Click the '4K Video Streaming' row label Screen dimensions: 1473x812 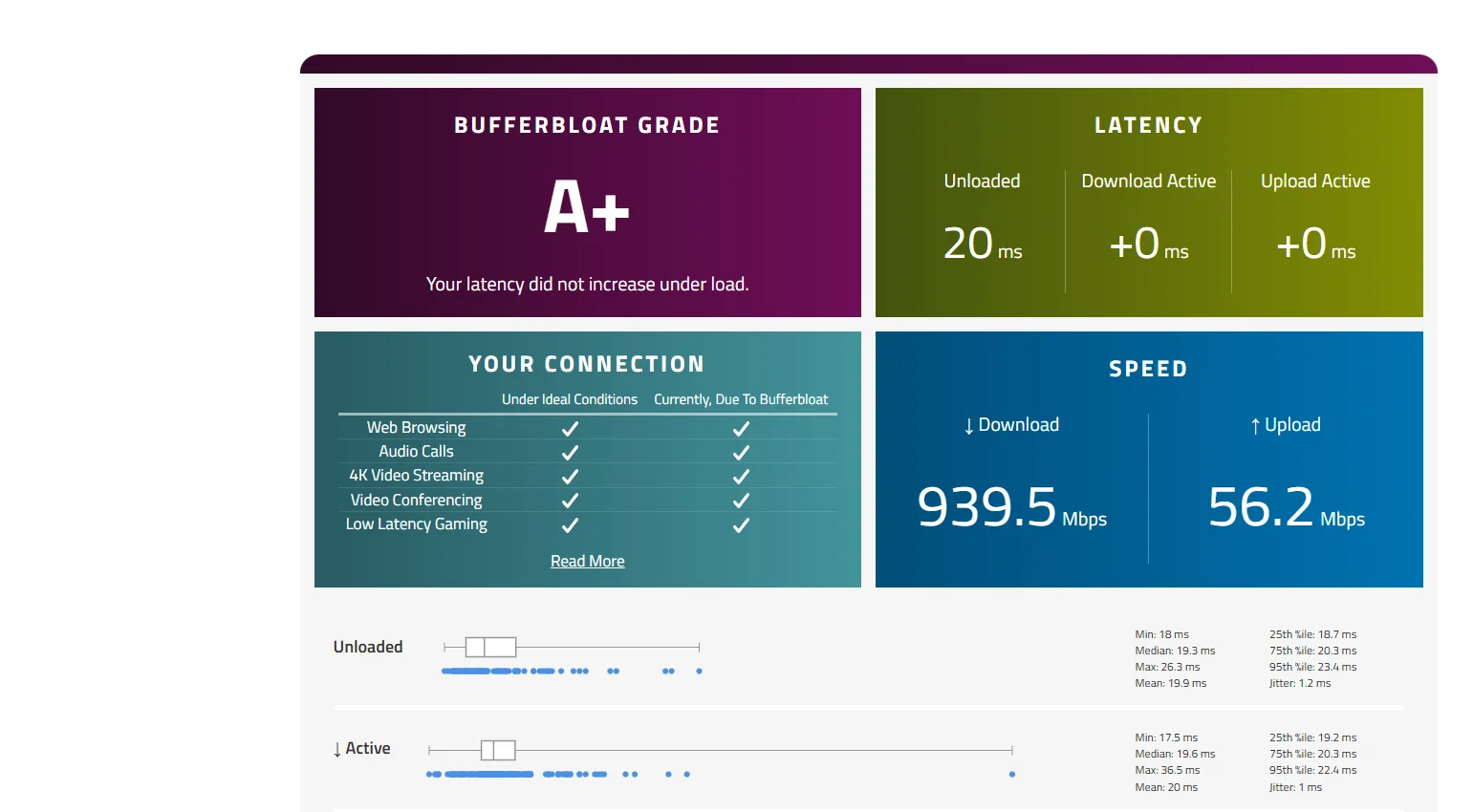(x=416, y=476)
